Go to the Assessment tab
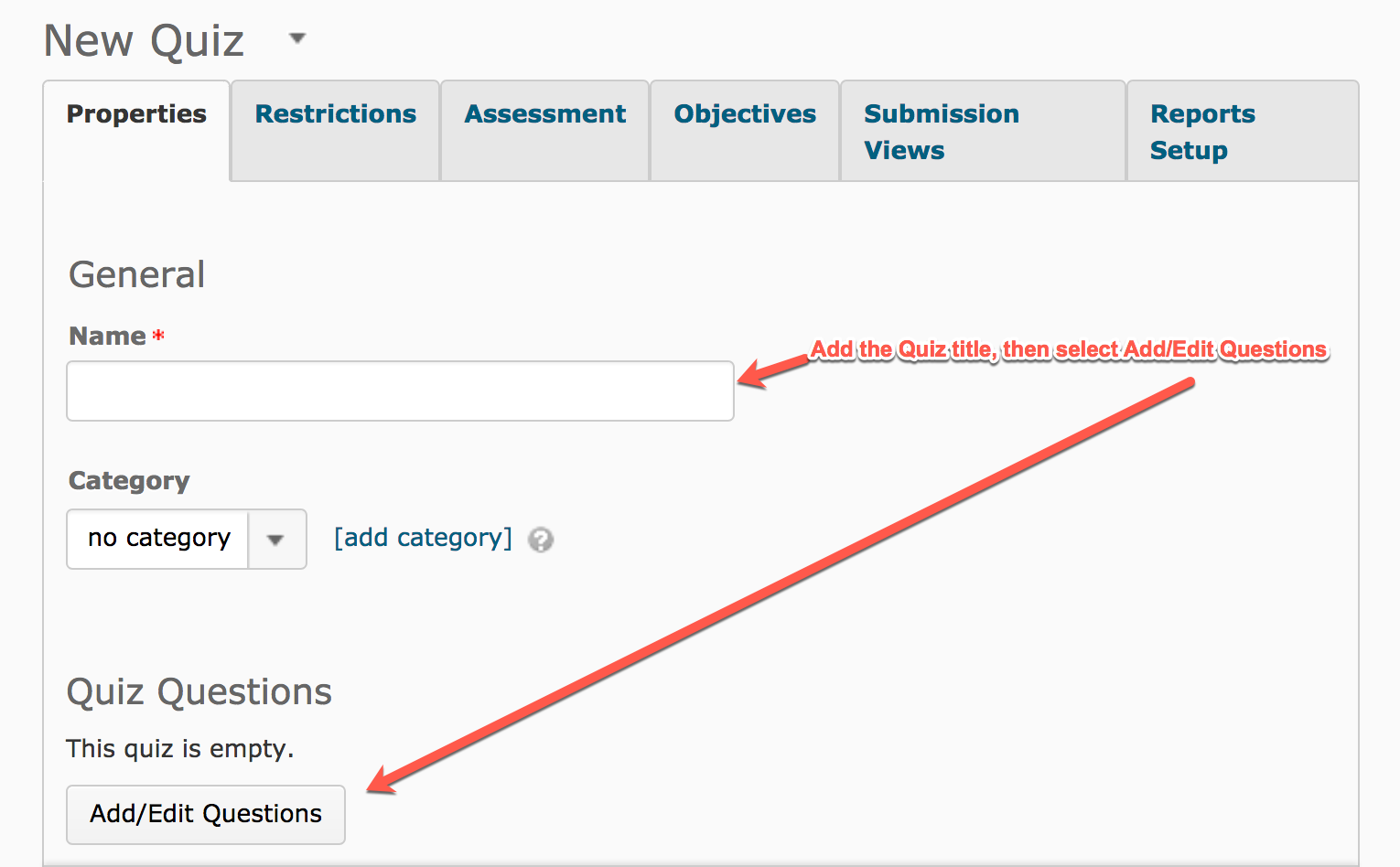 (x=544, y=114)
